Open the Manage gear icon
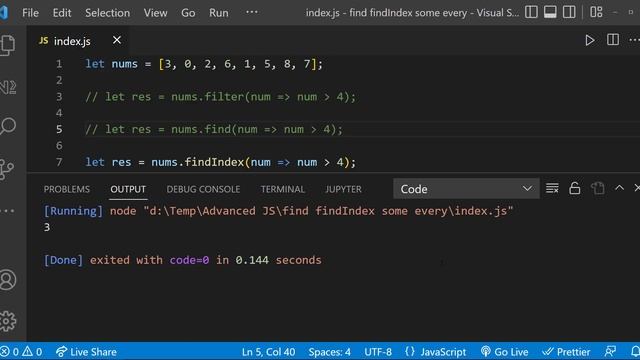 7,321
